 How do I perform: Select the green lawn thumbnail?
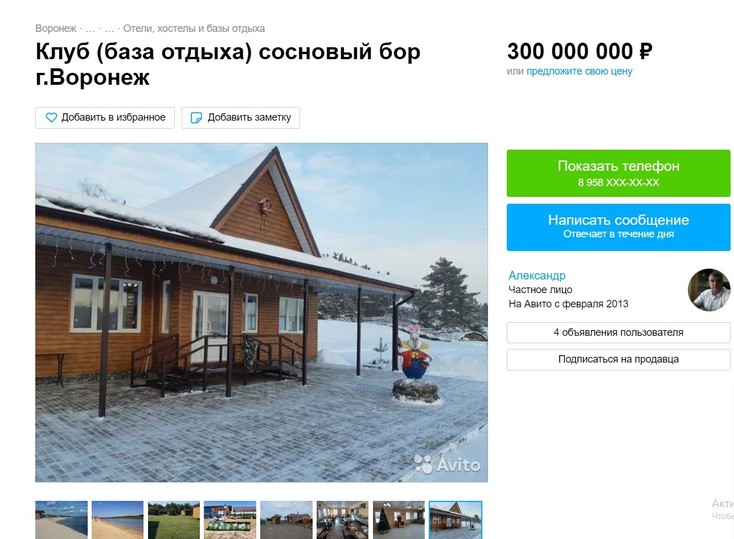[x=174, y=520]
